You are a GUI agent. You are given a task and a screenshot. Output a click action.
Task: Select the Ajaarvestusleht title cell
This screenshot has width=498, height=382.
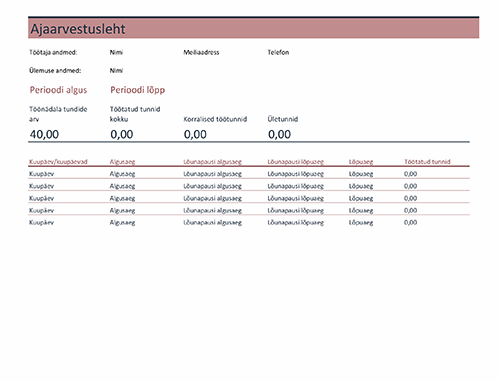253,29
